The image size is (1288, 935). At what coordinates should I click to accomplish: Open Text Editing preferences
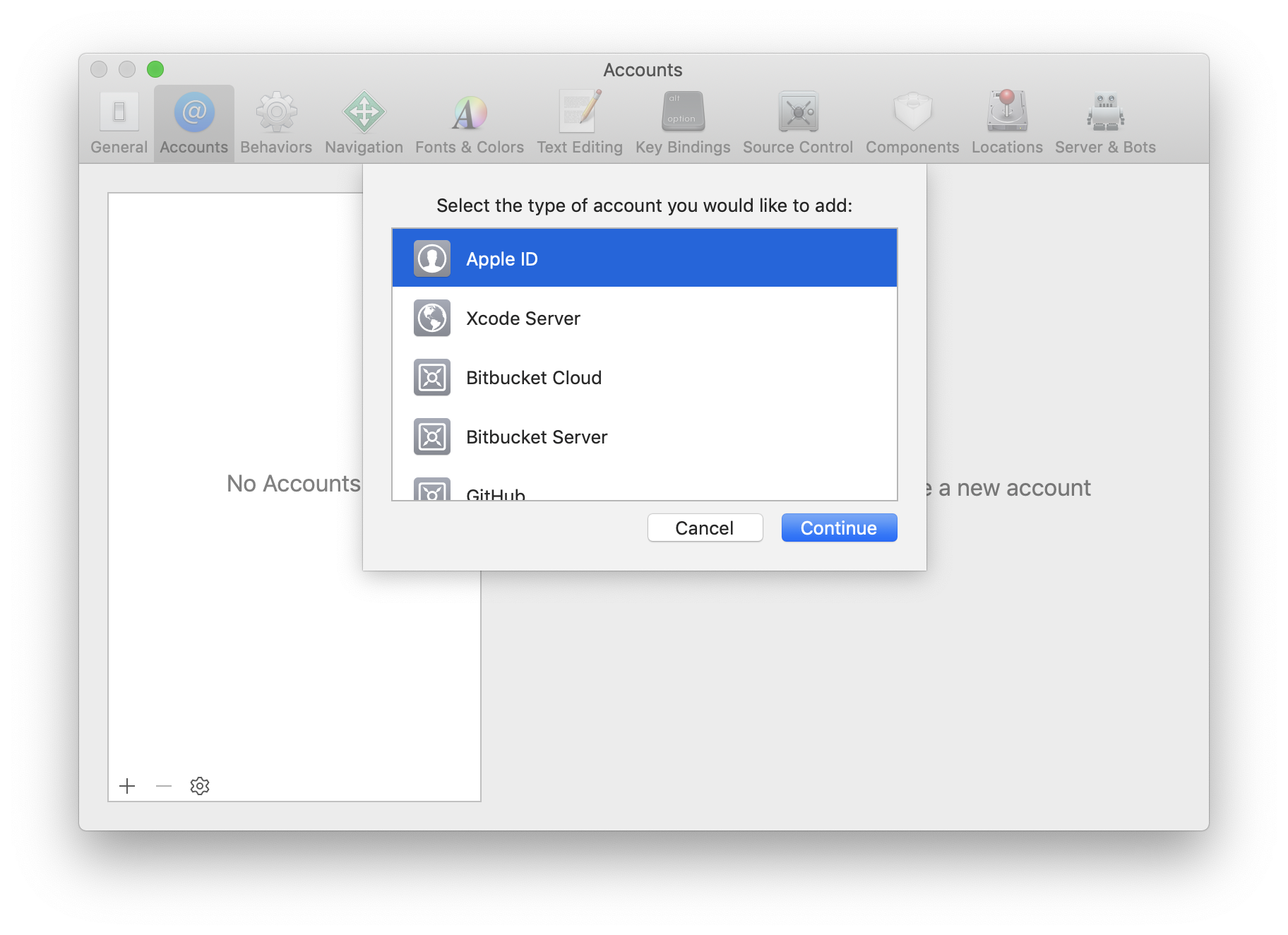coord(579,123)
